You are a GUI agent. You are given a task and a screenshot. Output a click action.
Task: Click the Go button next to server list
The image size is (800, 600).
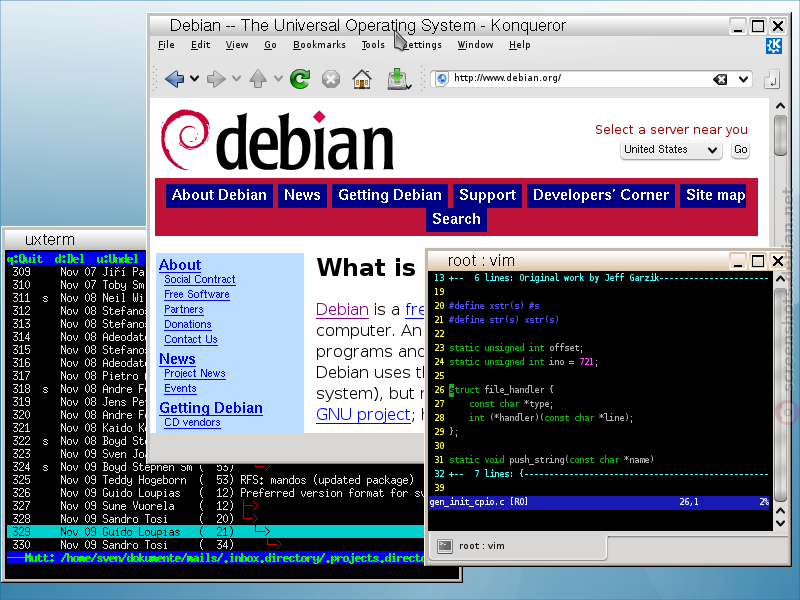pyautogui.click(x=740, y=149)
